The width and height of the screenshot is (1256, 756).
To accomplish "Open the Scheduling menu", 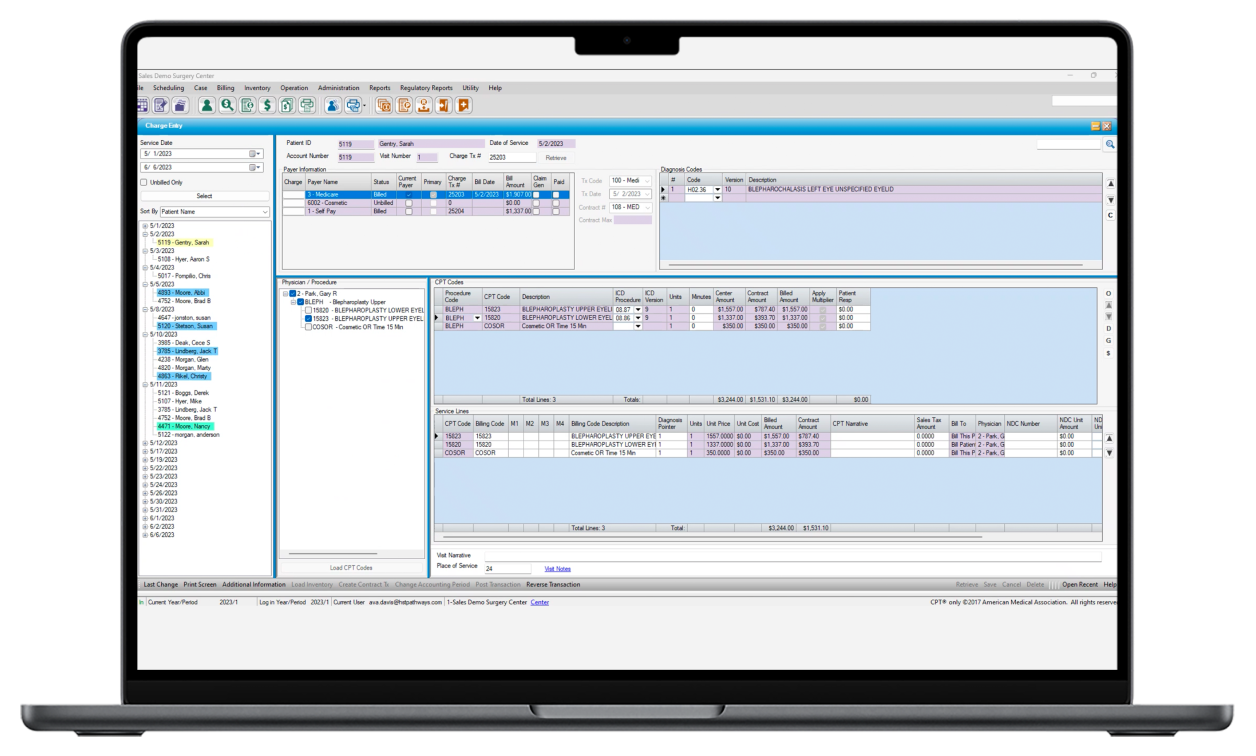I will pyautogui.click(x=168, y=88).
